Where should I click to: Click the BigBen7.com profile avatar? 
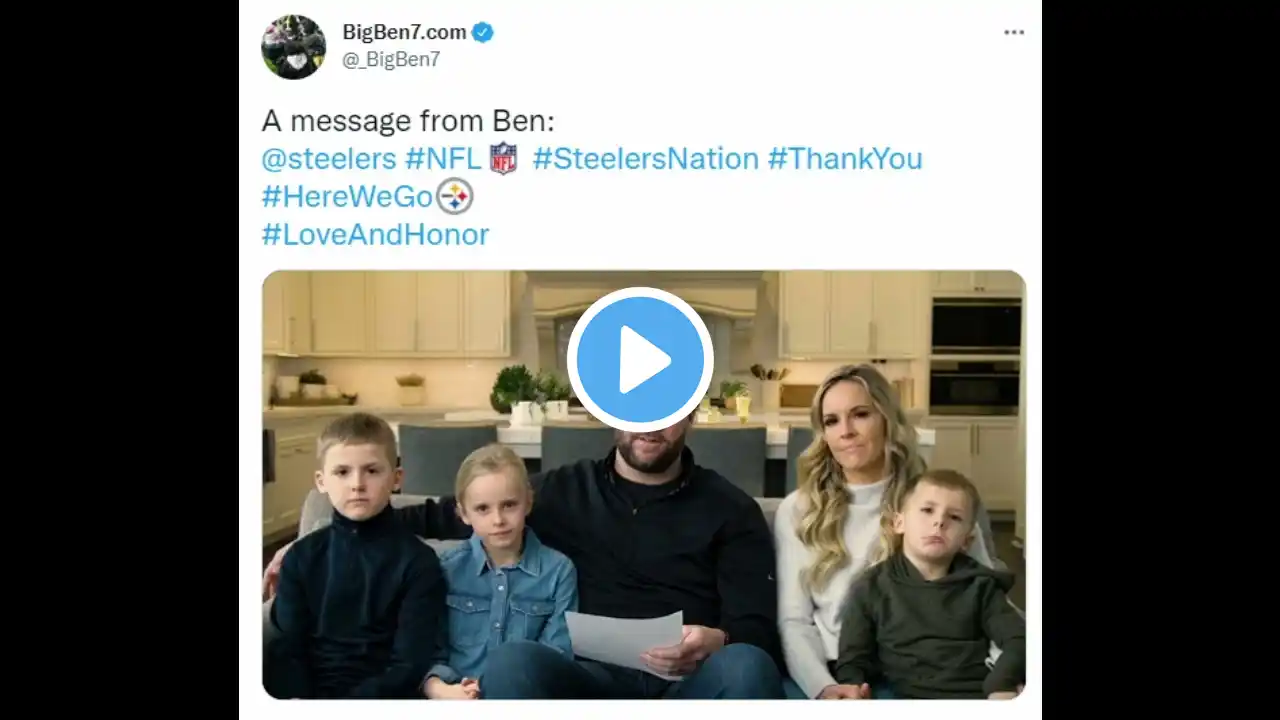pyautogui.click(x=293, y=46)
